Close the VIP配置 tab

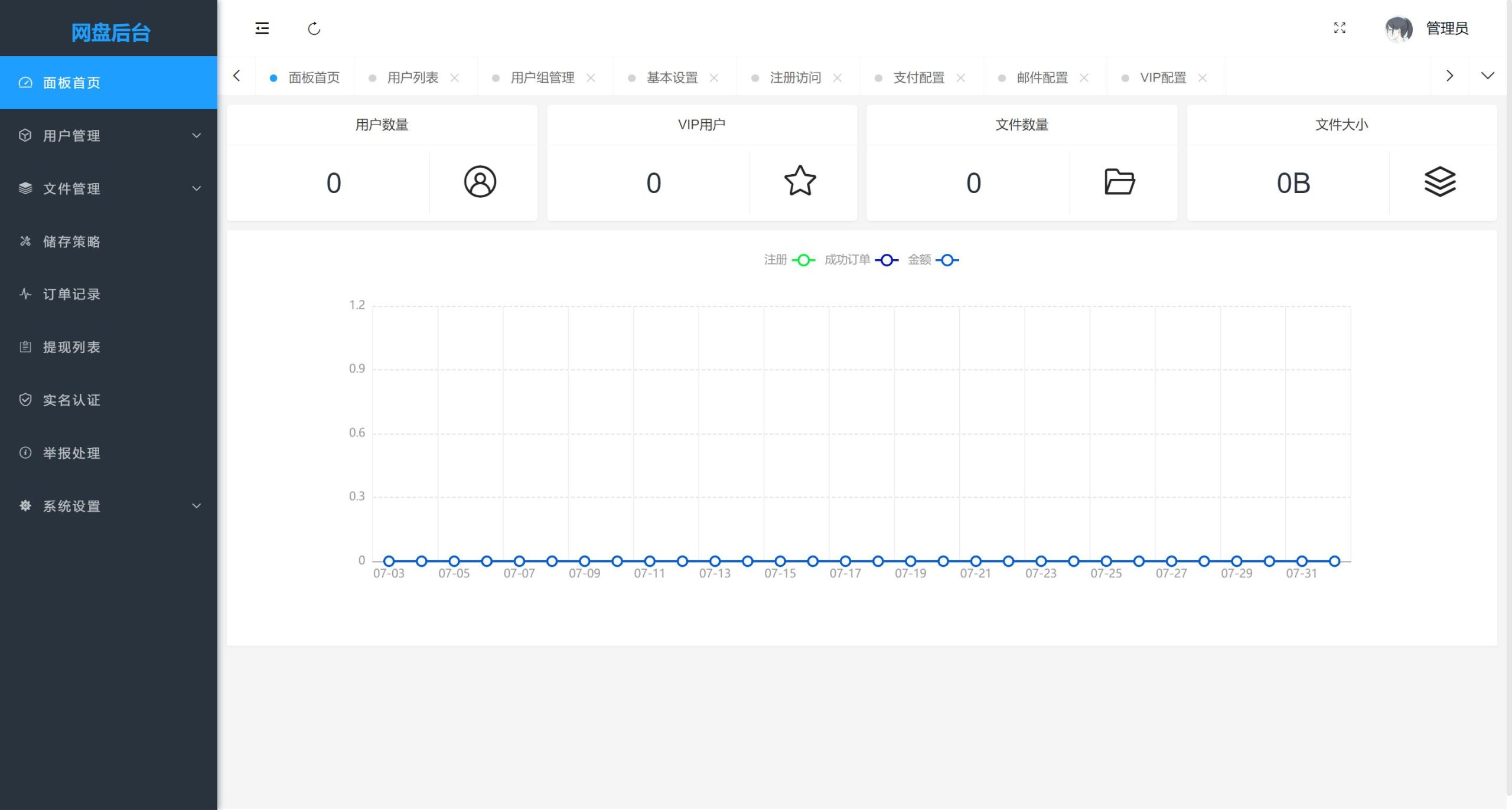1203,78
